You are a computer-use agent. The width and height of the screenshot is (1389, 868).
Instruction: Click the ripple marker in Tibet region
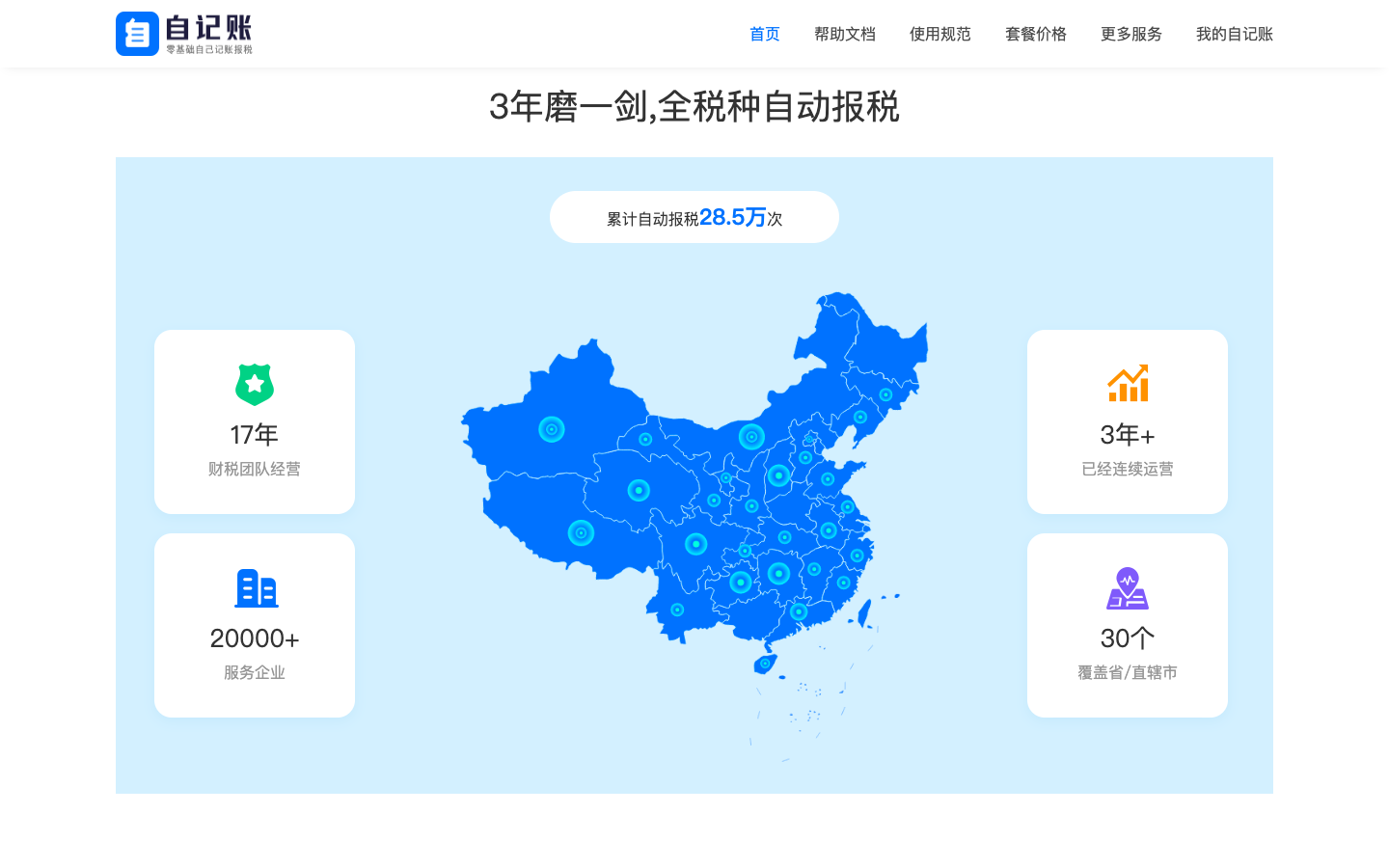(581, 531)
